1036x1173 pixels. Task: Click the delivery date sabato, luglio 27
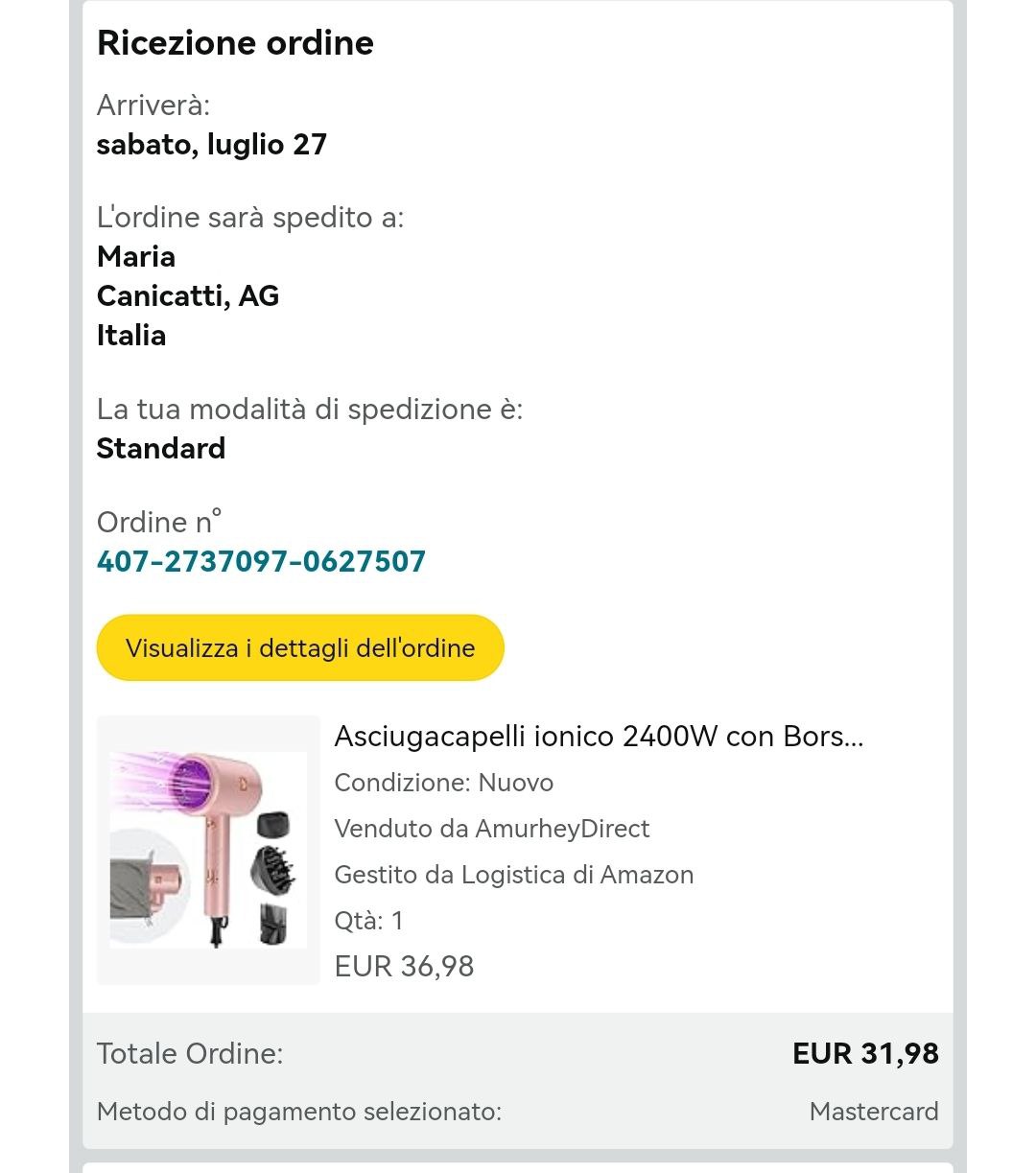[x=212, y=145]
